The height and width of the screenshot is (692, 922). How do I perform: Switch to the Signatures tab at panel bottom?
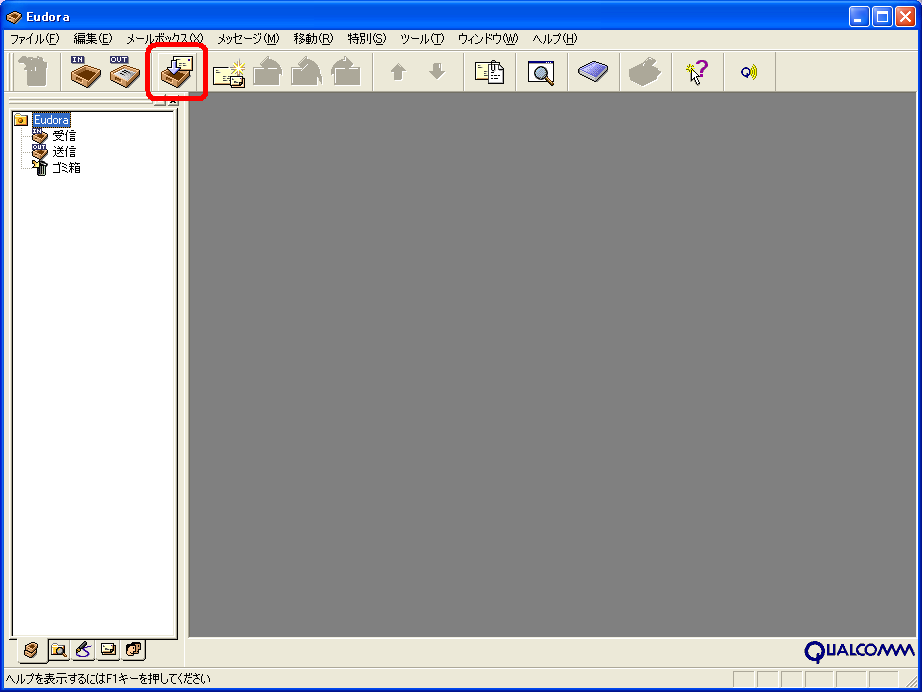(x=83, y=650)
